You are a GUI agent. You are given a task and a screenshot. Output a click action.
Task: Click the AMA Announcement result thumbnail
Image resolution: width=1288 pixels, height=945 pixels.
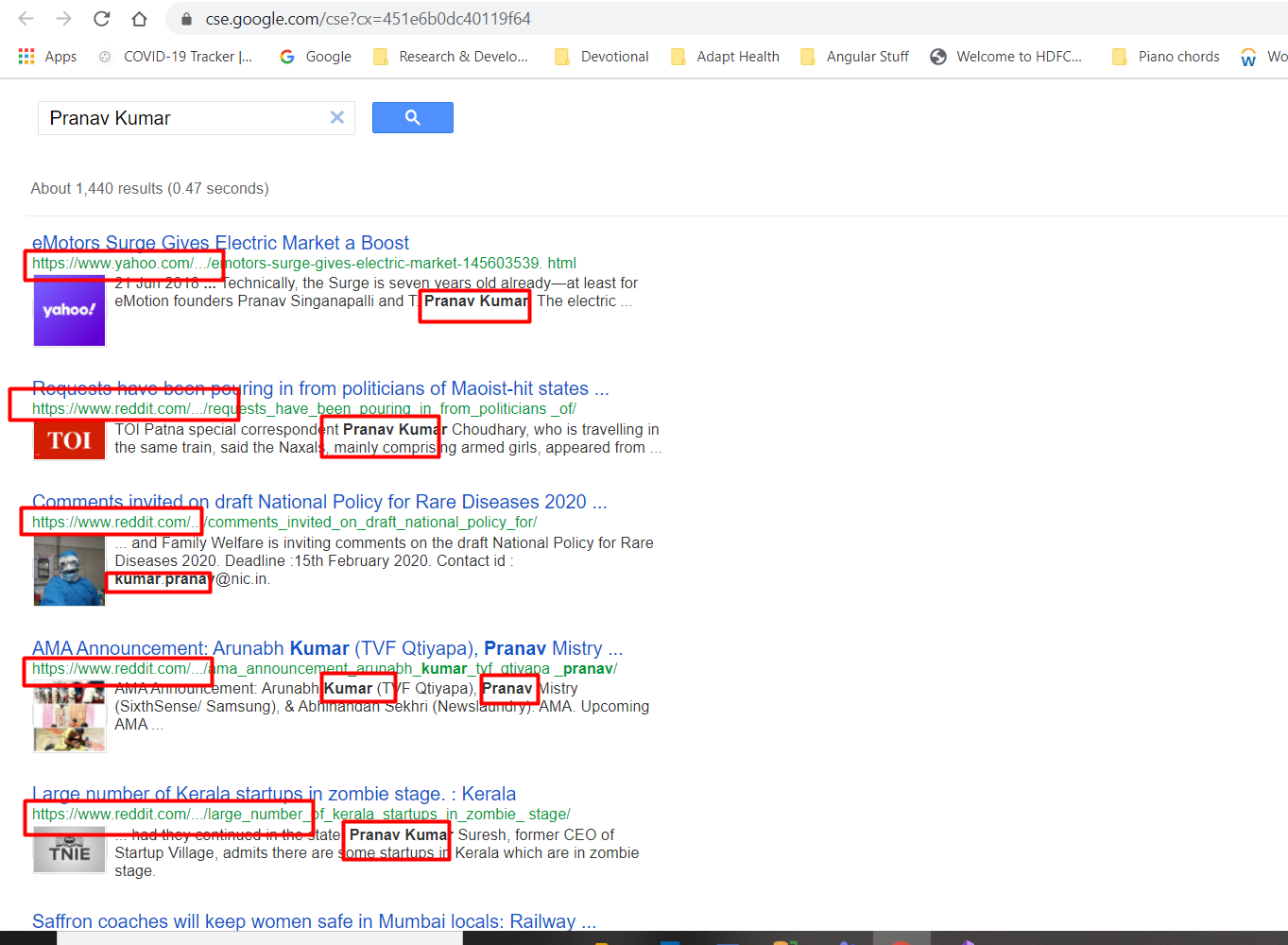70,717
